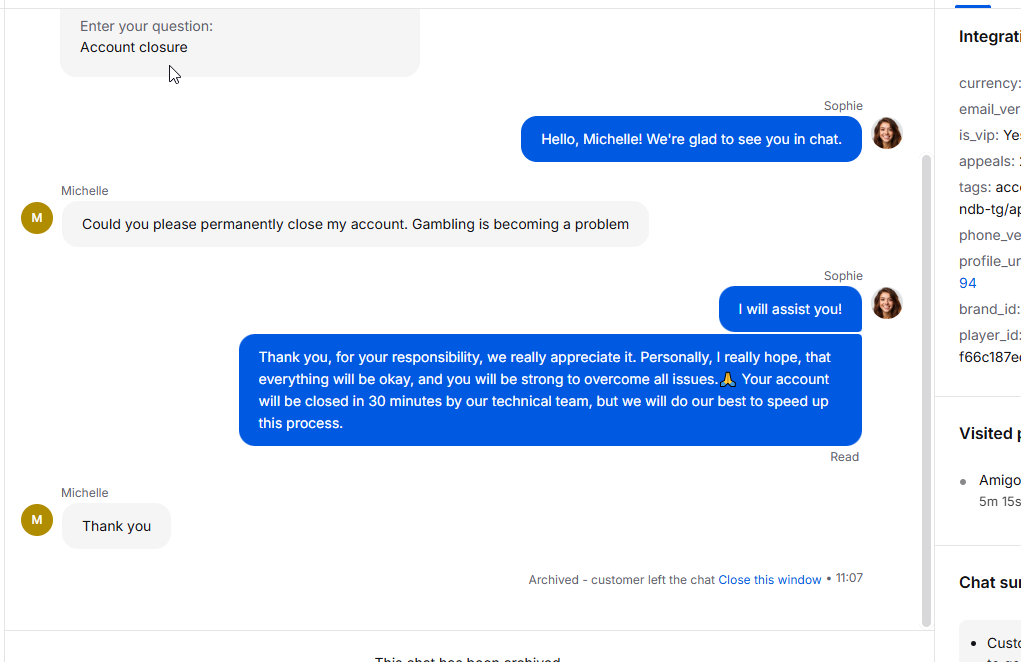Click the chat transcript vertical scrollbar

pos(926,391)
